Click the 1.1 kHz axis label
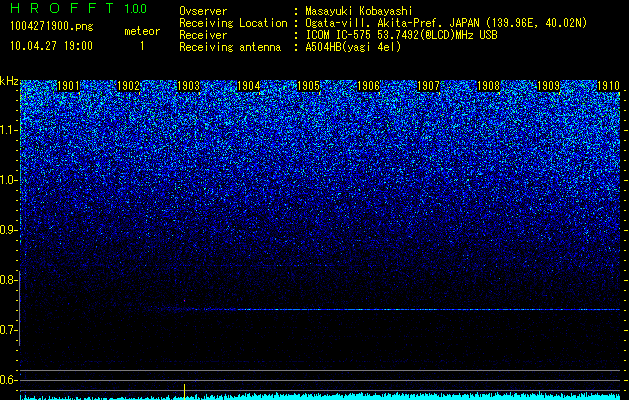The image size is (629, 400). [9, 130]
